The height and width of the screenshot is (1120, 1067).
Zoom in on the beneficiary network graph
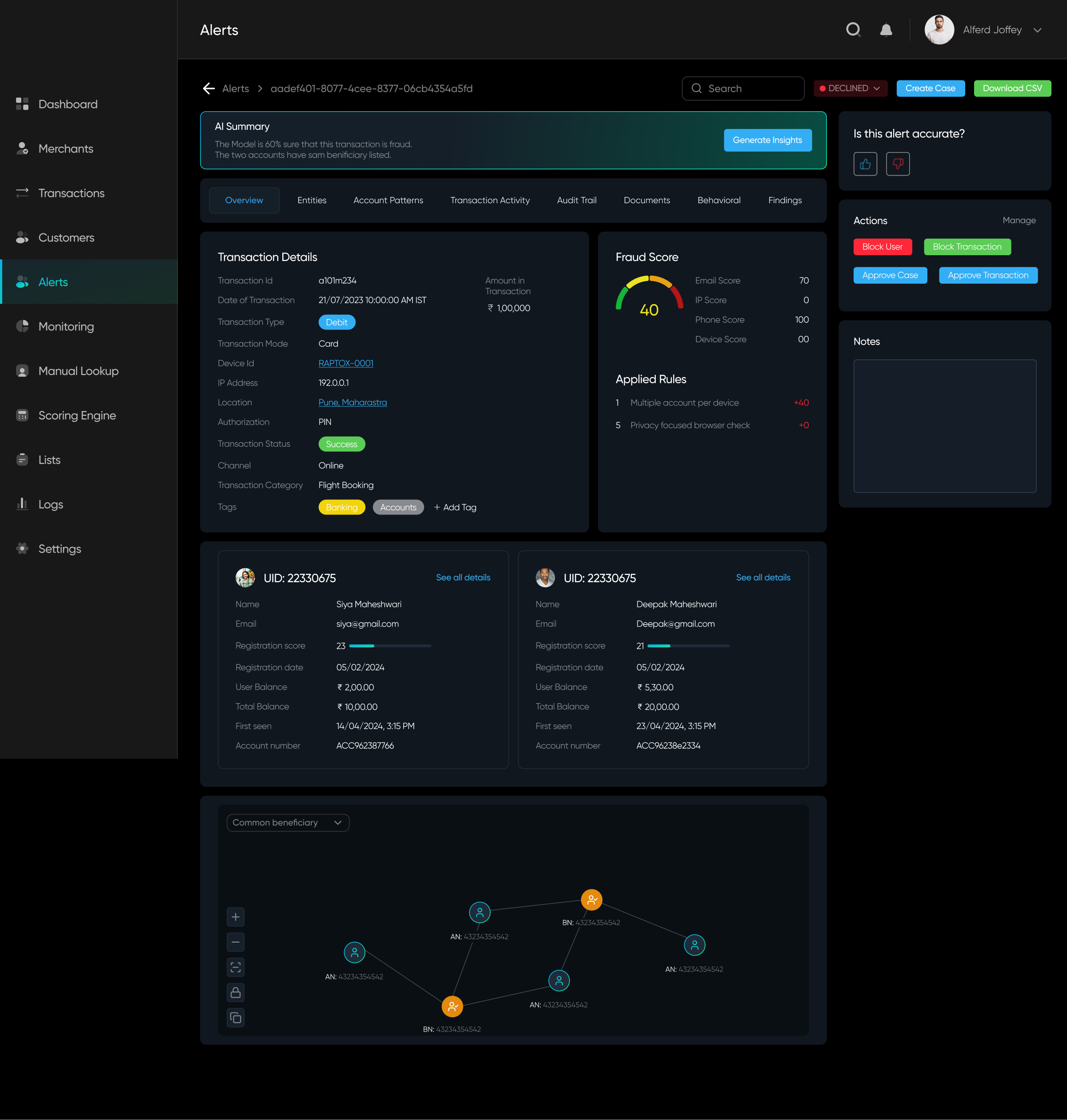(236, 916)
